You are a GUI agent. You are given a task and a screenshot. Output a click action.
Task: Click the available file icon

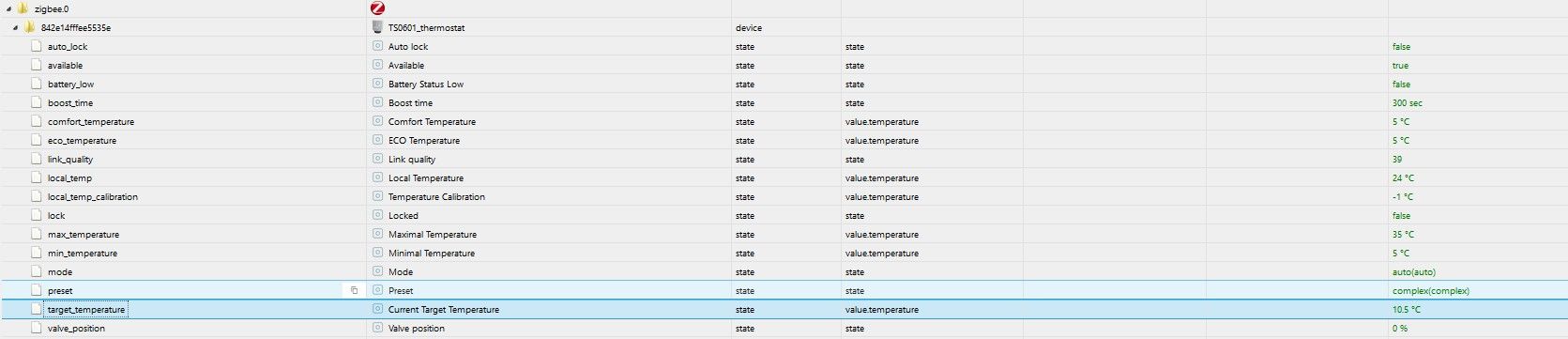coord(37,65)
